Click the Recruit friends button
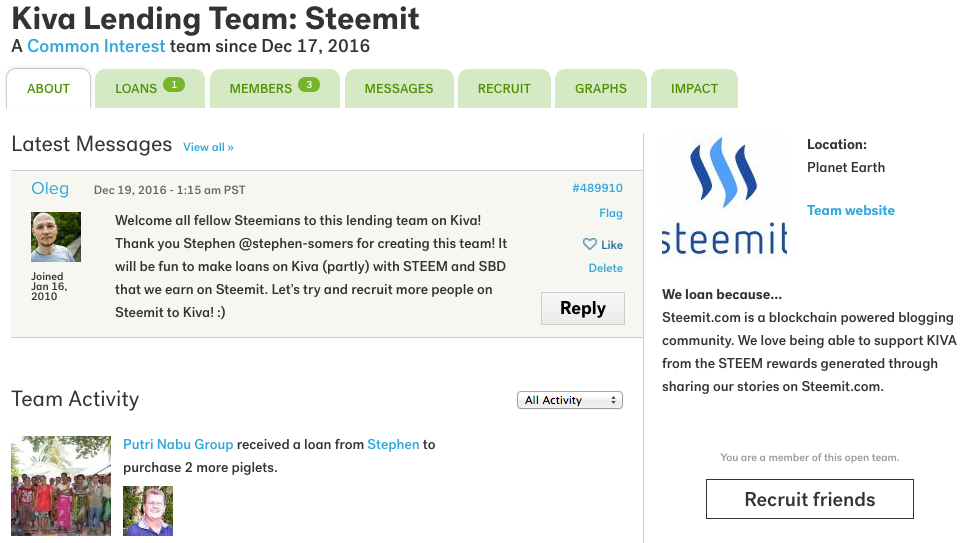 pos(810,499)
